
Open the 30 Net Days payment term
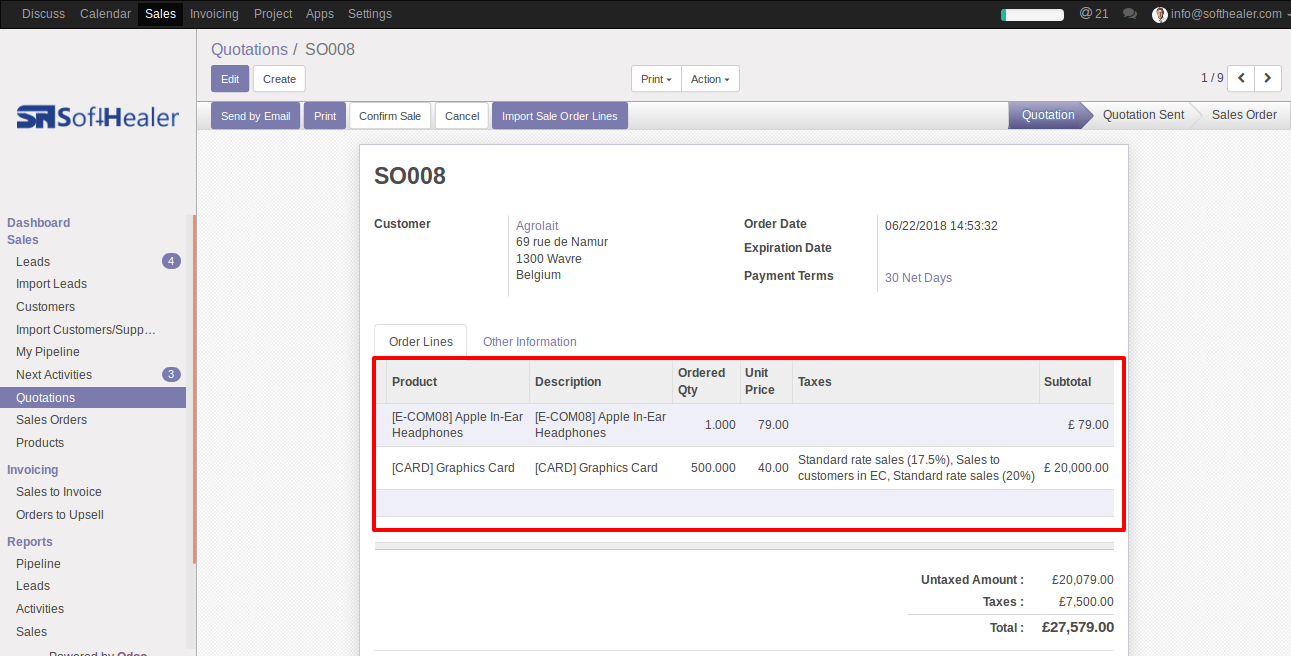(918, 277)
